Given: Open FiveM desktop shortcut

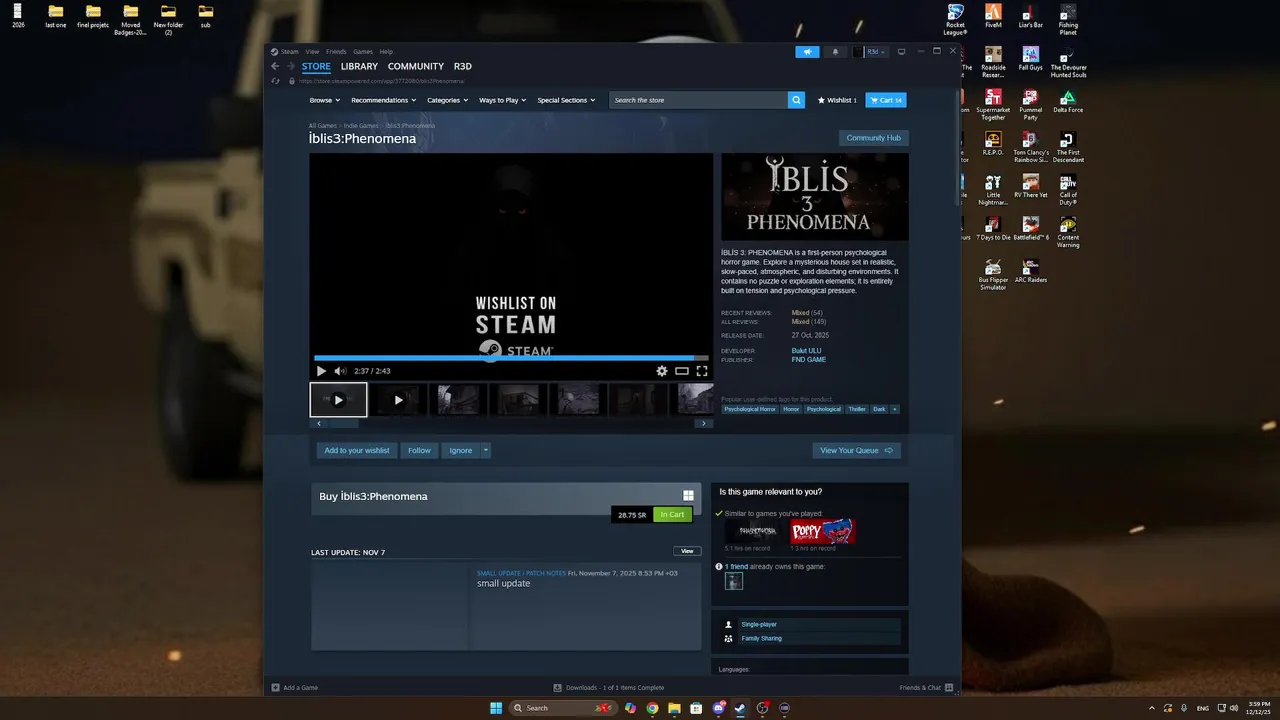Looking at the screenshot, I should (x=993, y=16).
